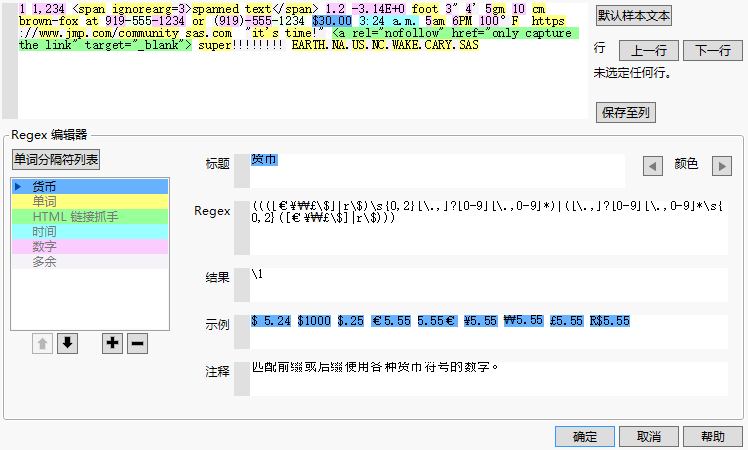748x450 pixels.
Task: Click the 标题 title input field
Action: pyautogui.click(x=437, y=170)
